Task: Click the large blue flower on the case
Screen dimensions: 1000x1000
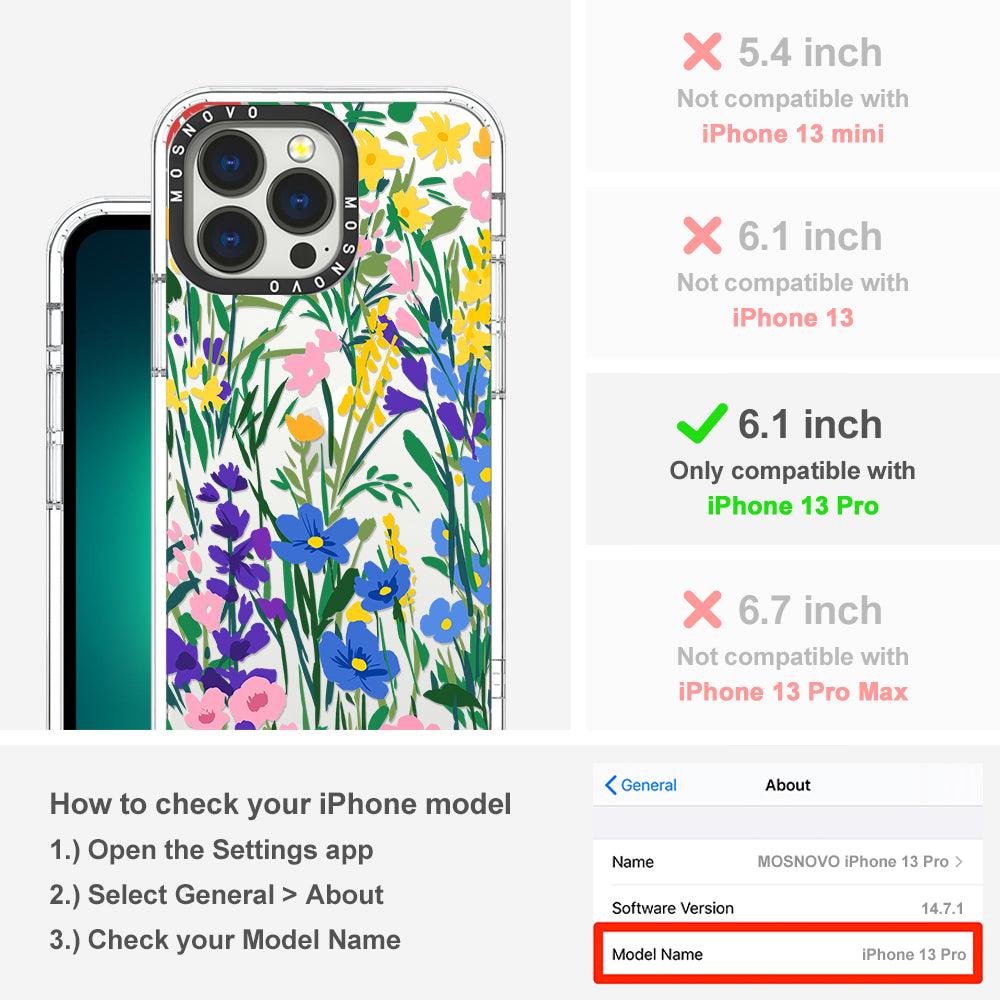Action: [x=356, y=660]
